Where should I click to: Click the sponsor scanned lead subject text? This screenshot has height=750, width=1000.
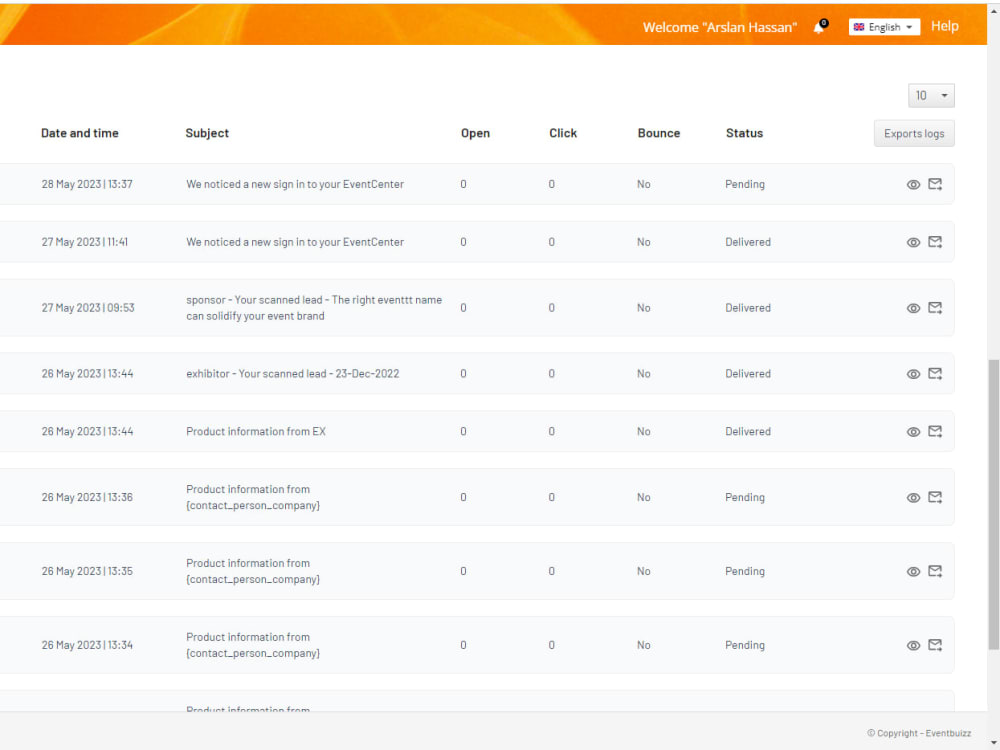[314, 308]
